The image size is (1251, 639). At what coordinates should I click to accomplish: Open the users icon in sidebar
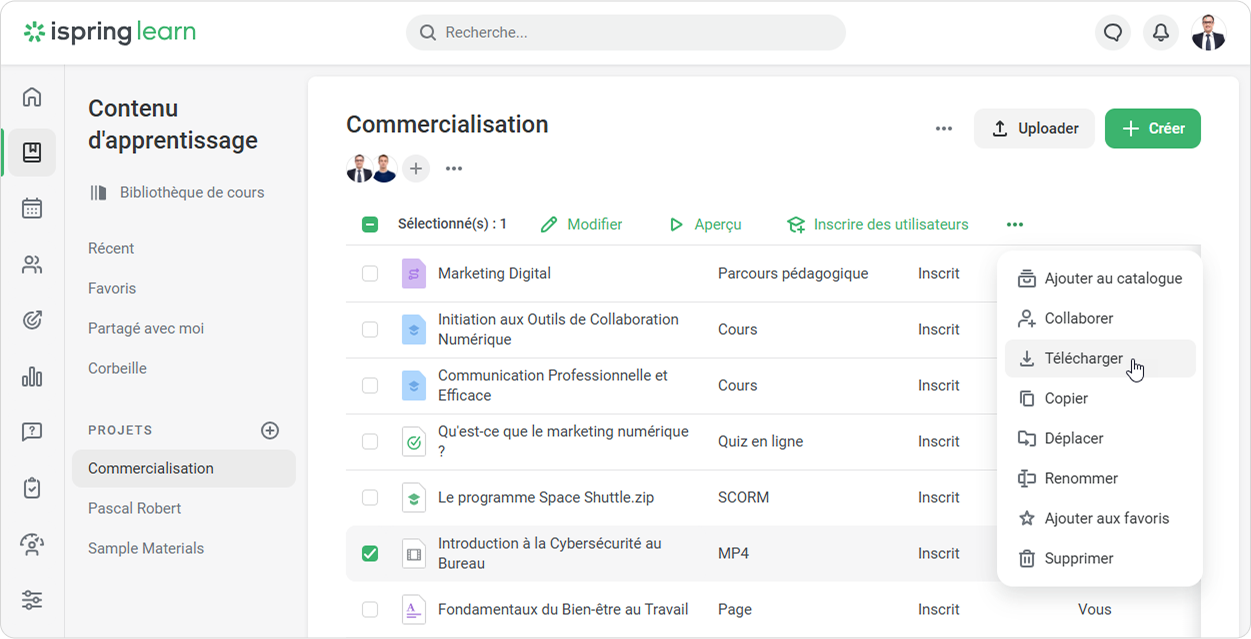32,265
